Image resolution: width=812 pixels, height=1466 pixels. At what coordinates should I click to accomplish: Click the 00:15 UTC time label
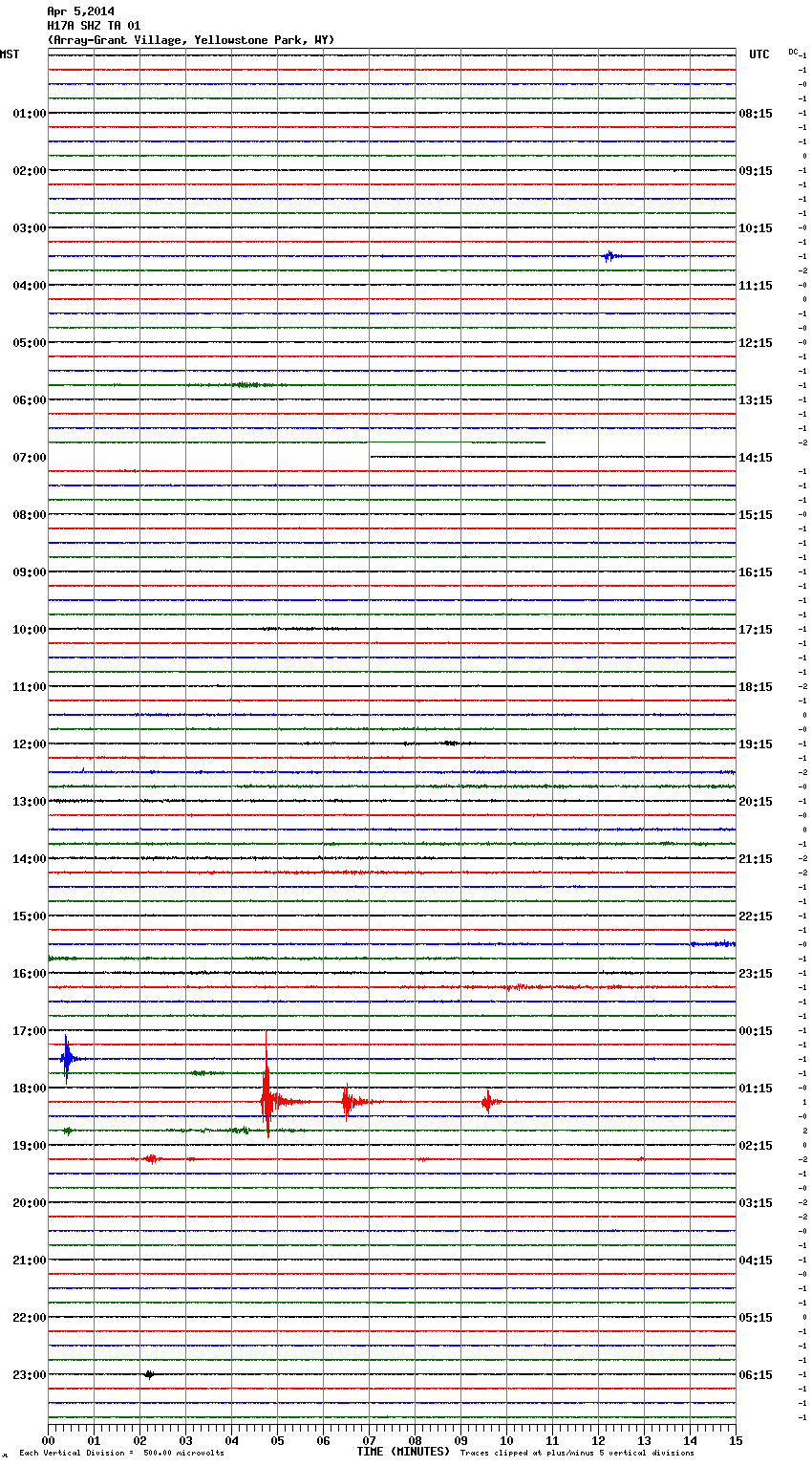click(x=756, y=1031)
